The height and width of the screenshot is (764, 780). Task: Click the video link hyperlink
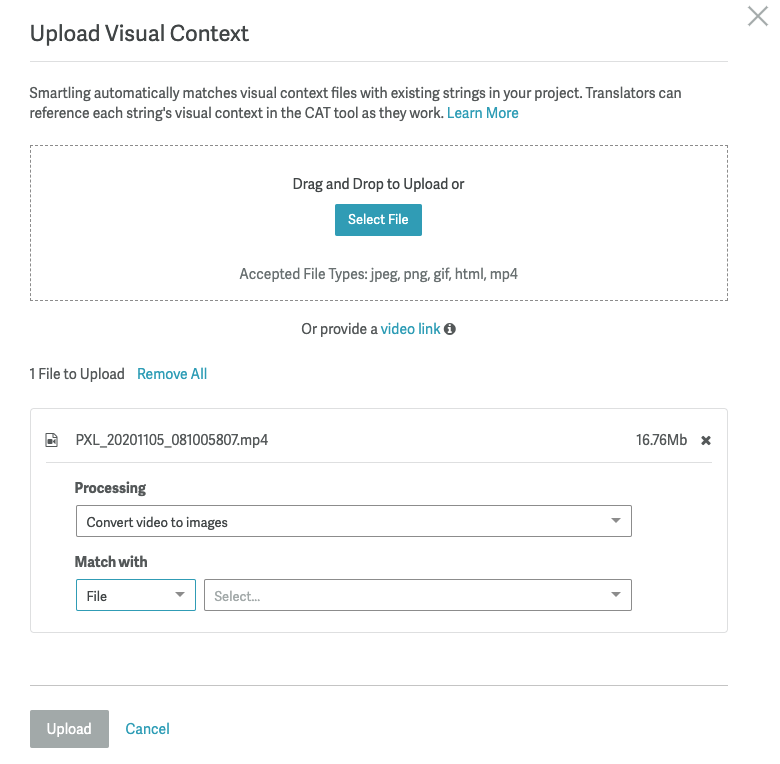pyautogui.click(x=410, y=329)
